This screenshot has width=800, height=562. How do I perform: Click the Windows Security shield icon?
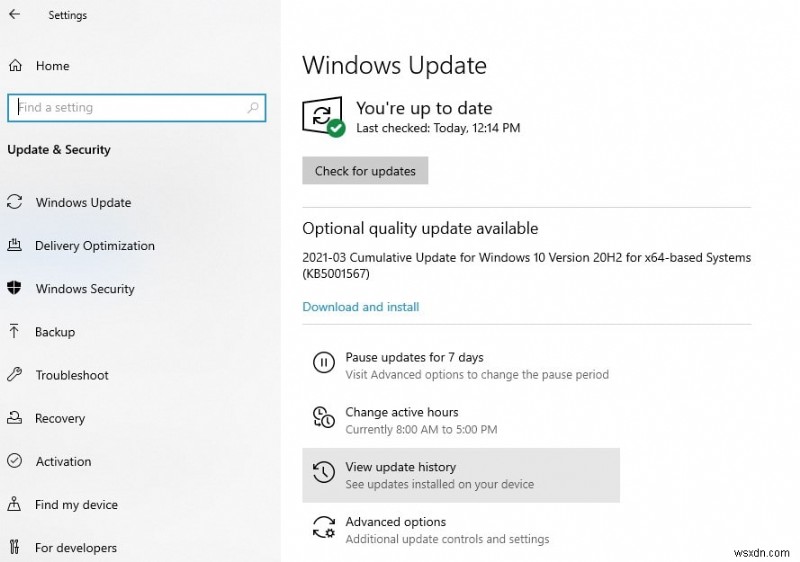pyautogui.click(x=14, y=288)
